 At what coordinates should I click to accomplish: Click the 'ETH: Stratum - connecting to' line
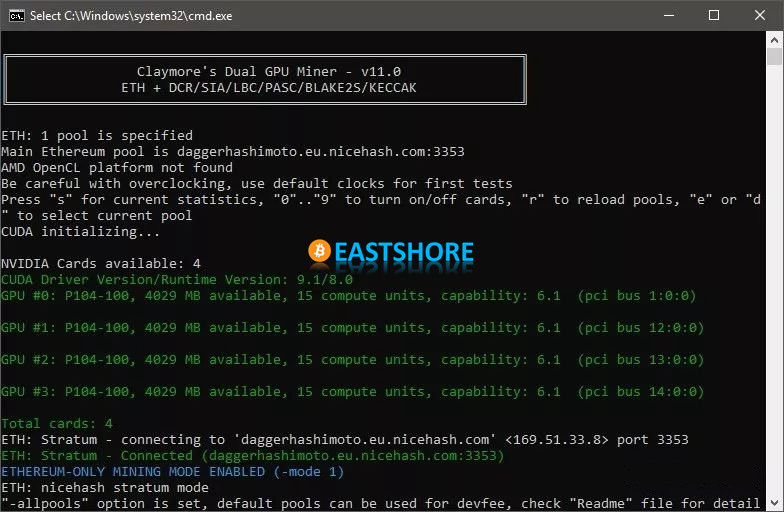[345, 440]
